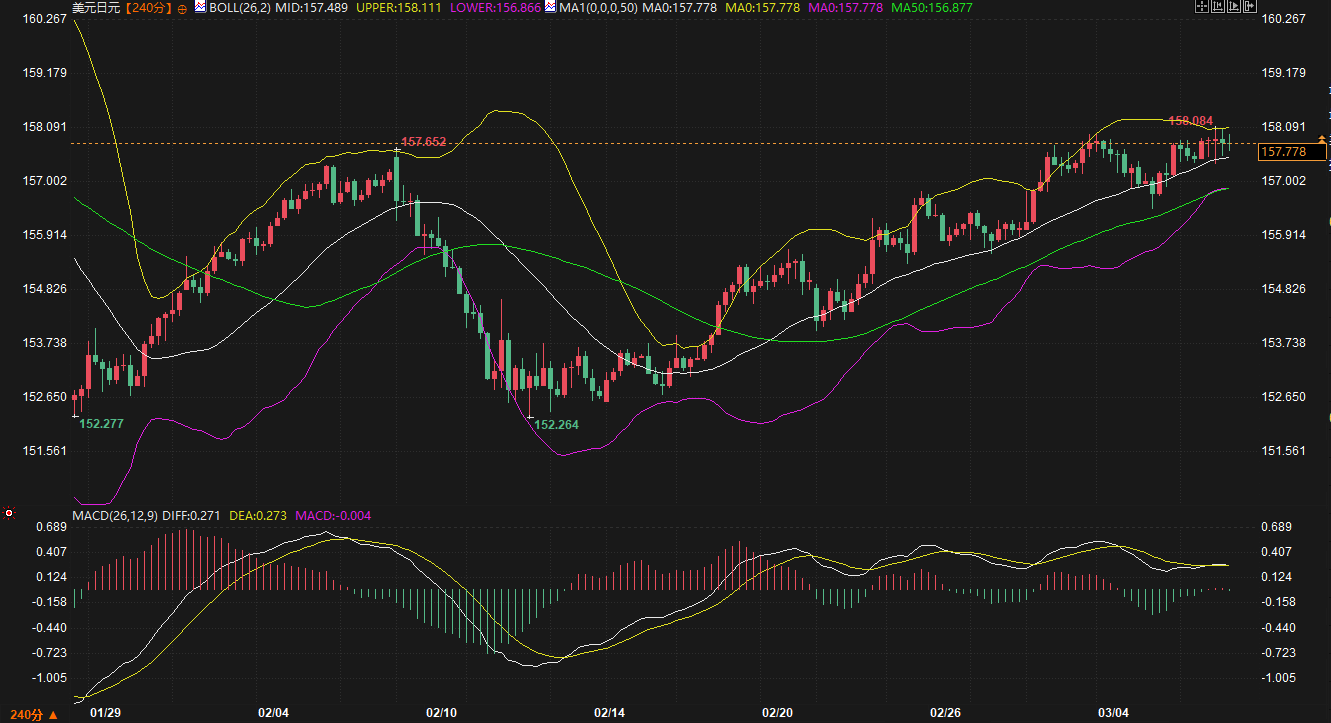Screen dimensions: 1331x723
Task: Click the orange arrows beside the 157.778 price tag
Action: [x=1322, y=139]
